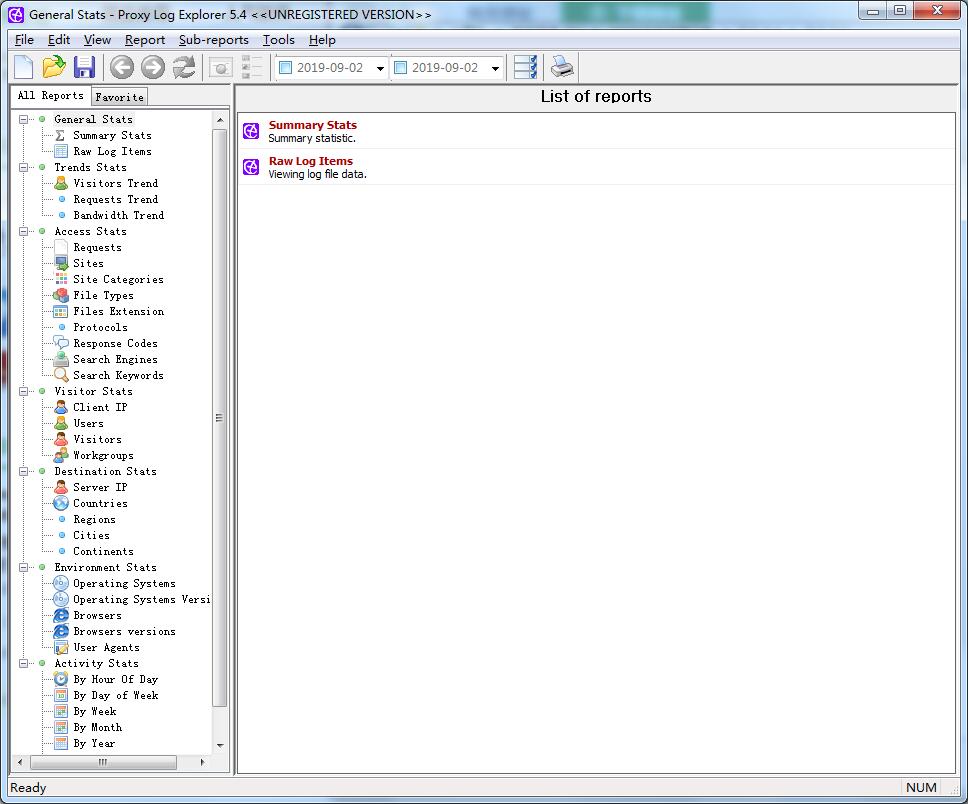The height and width of the screenshot is (804, 968).
Task: Select Continents in tree
Action: click(103, 551)
